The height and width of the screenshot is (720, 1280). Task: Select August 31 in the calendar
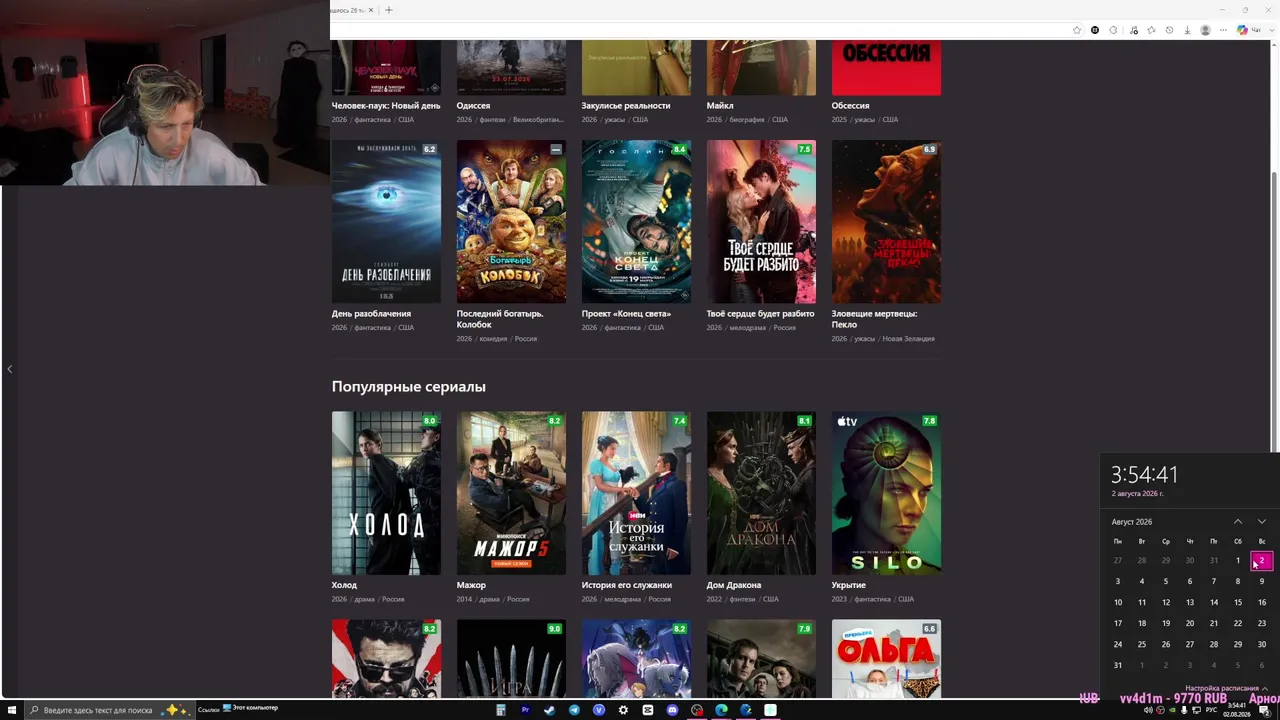1118,665
